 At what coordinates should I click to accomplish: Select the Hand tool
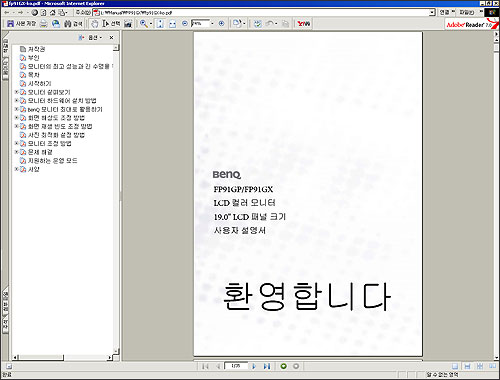[95, 24]
